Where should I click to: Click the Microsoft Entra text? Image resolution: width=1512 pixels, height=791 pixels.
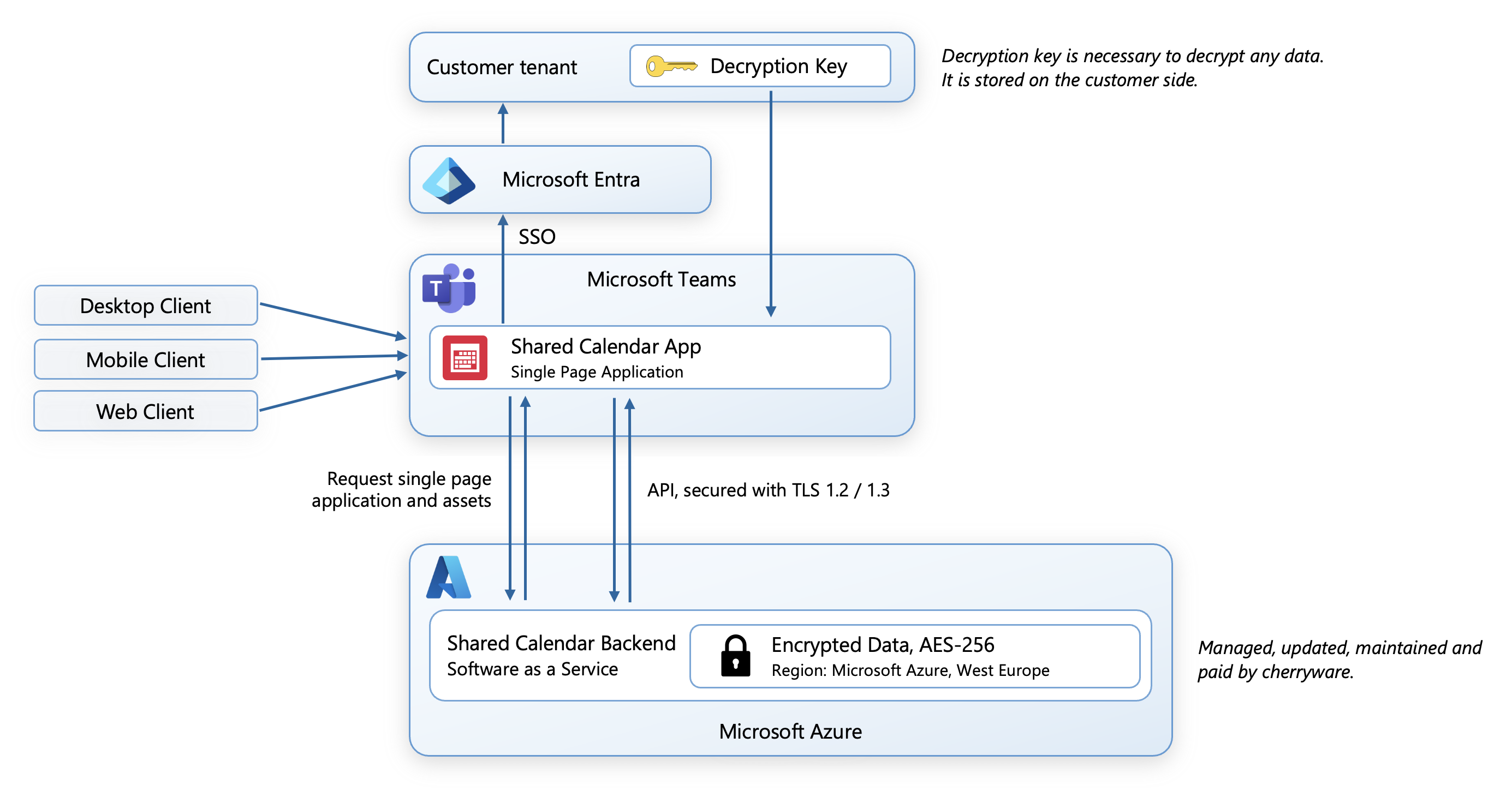571,179
